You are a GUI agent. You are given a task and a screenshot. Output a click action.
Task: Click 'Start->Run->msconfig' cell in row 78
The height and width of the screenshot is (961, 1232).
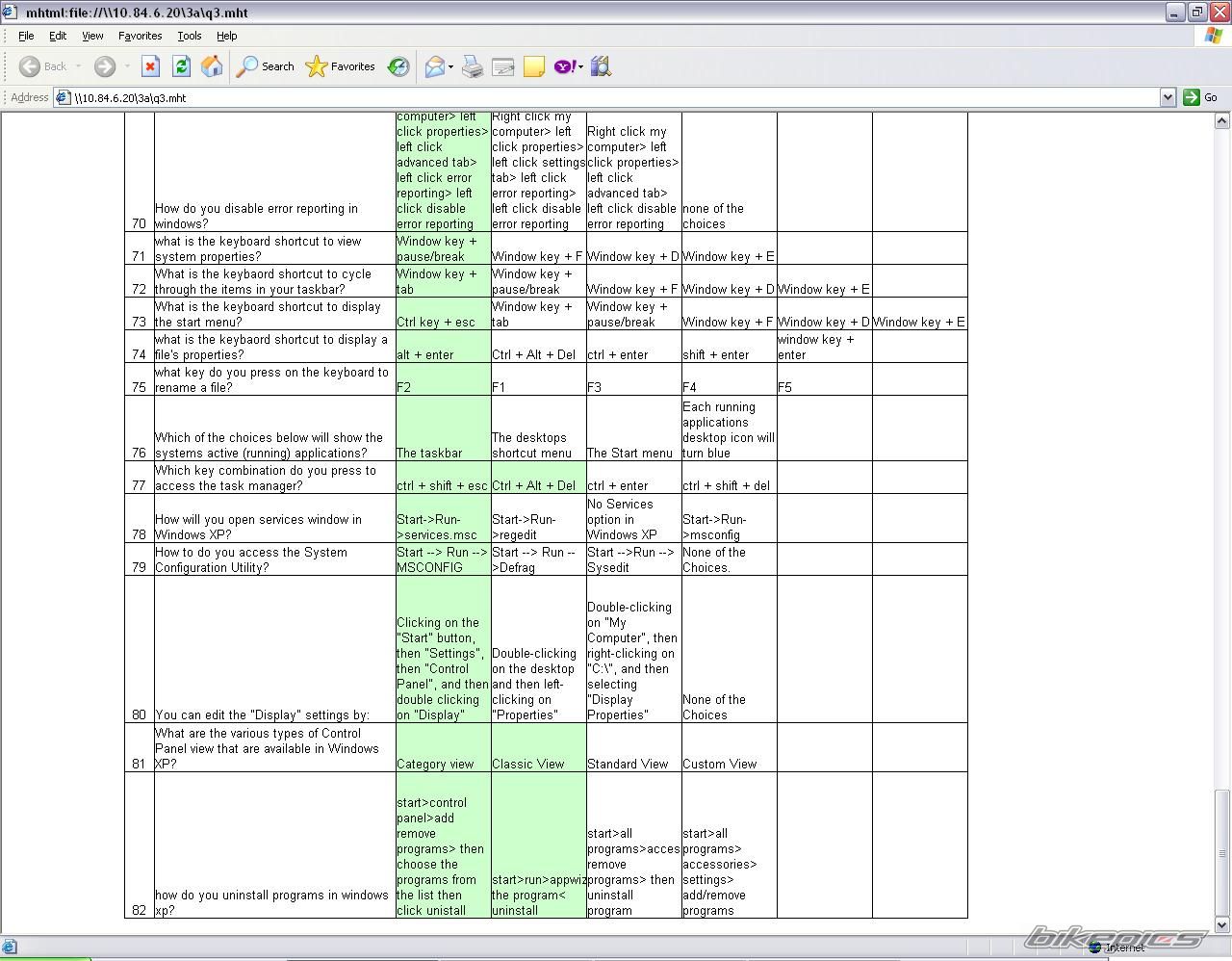729,519
